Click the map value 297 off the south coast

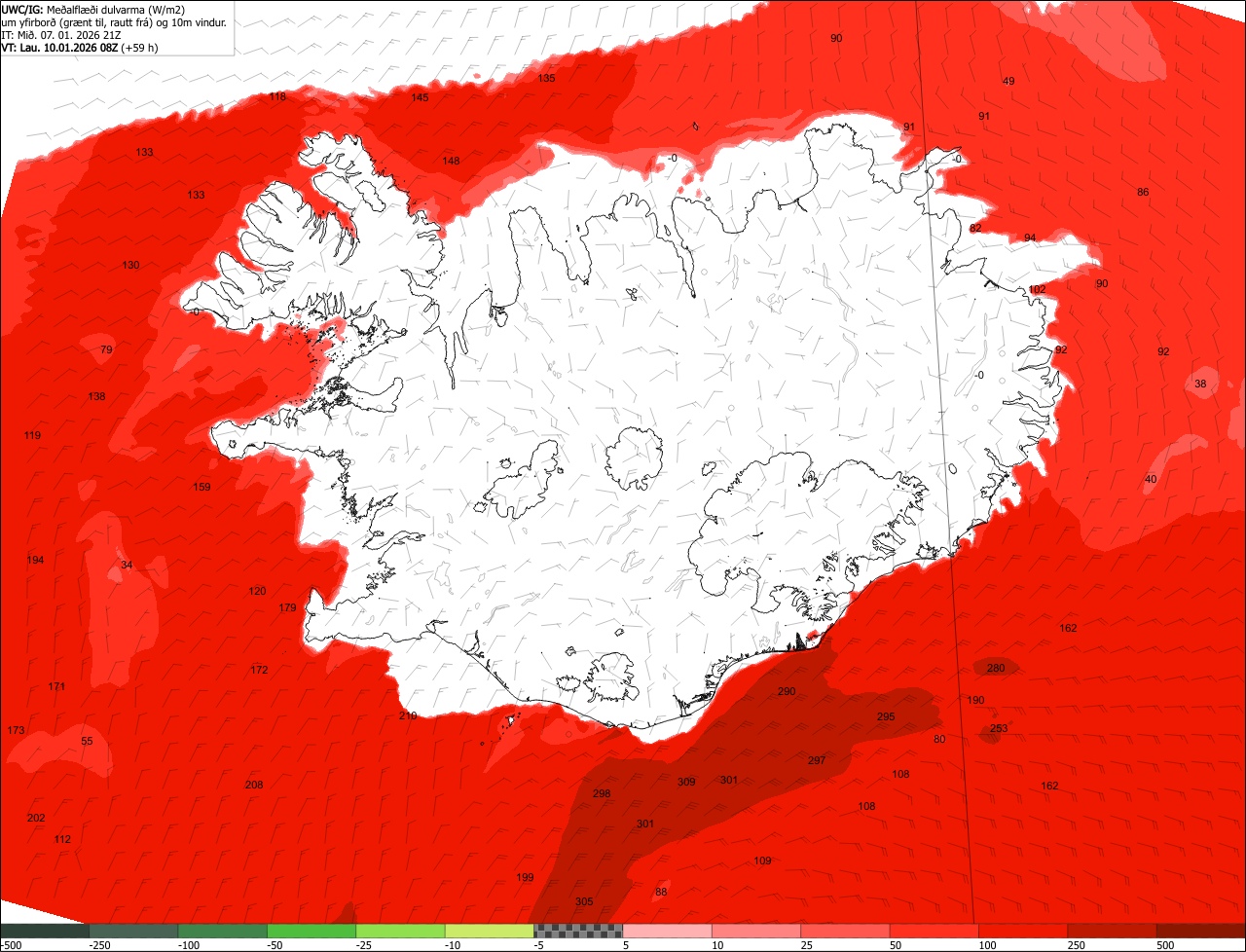tap(817, 760)
